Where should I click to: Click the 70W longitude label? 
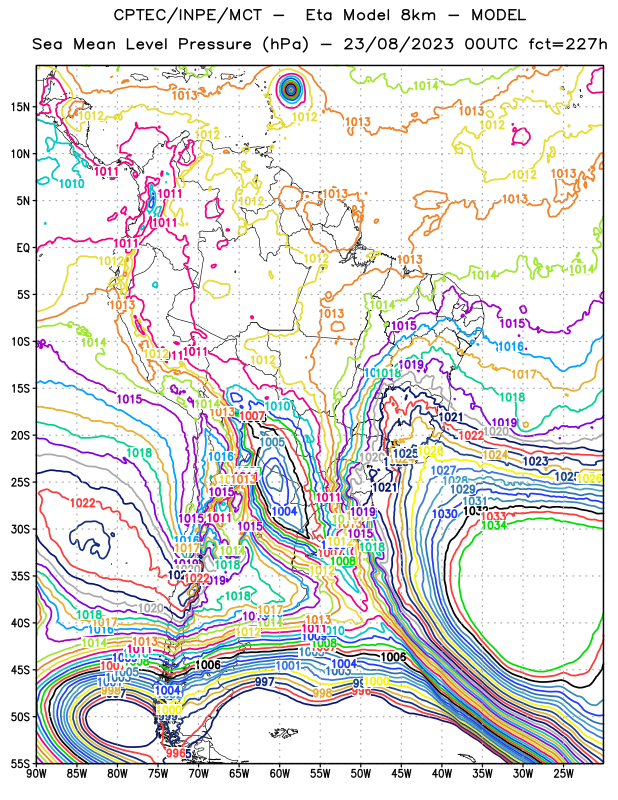click(199, 774)
